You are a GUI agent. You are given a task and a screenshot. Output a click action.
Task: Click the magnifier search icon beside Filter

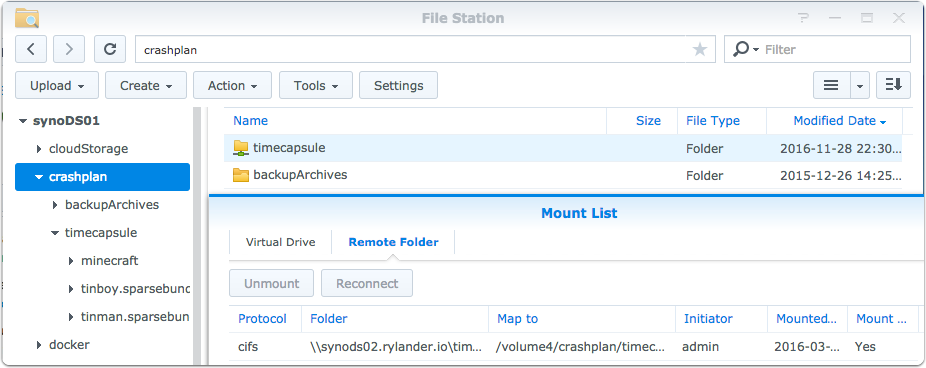click(x=741, y=50)
